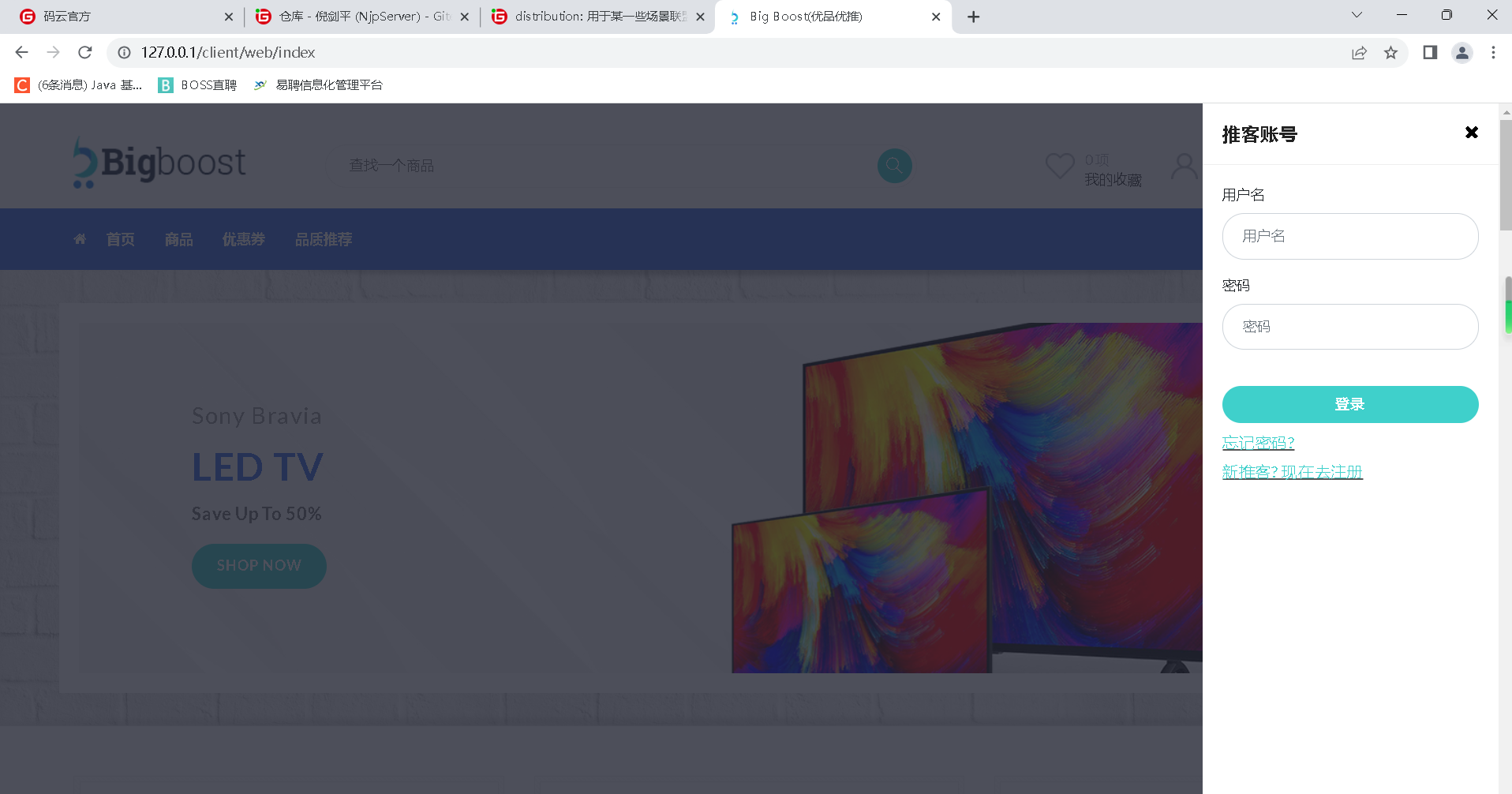Image resolution: width=1512 pixels, height=794 pixels.
Task: Expand the tab search dropdown arrow
Action: (1357, 15)
